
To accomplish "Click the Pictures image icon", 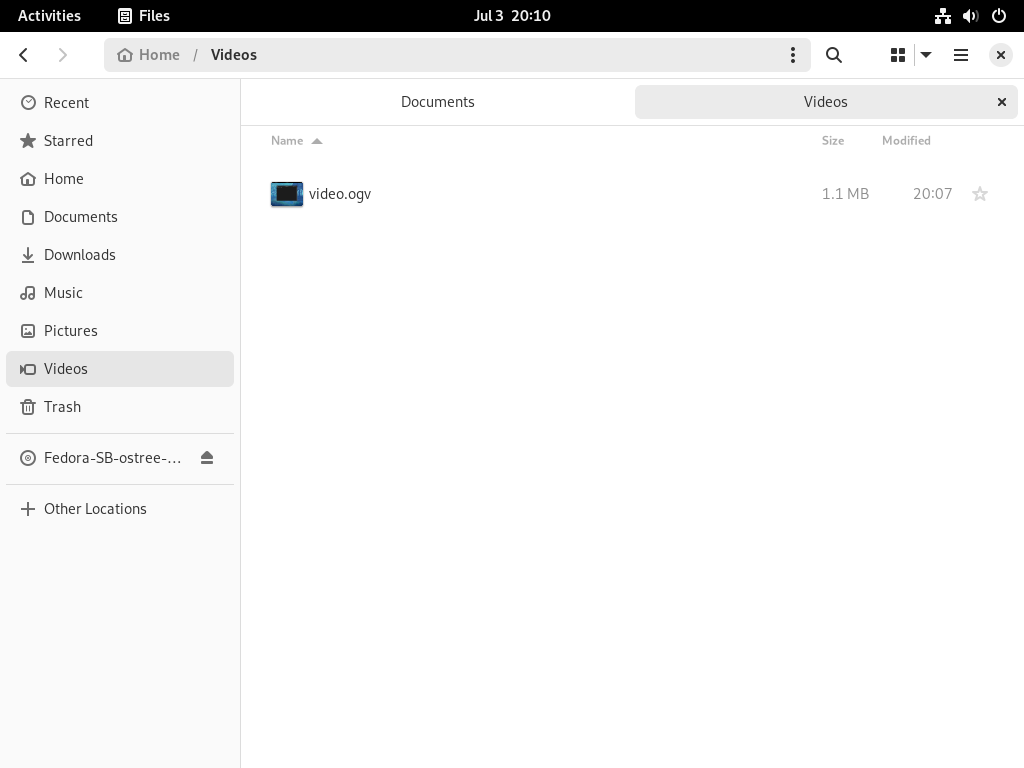I will pyautogui.click(x=28, y=330).
